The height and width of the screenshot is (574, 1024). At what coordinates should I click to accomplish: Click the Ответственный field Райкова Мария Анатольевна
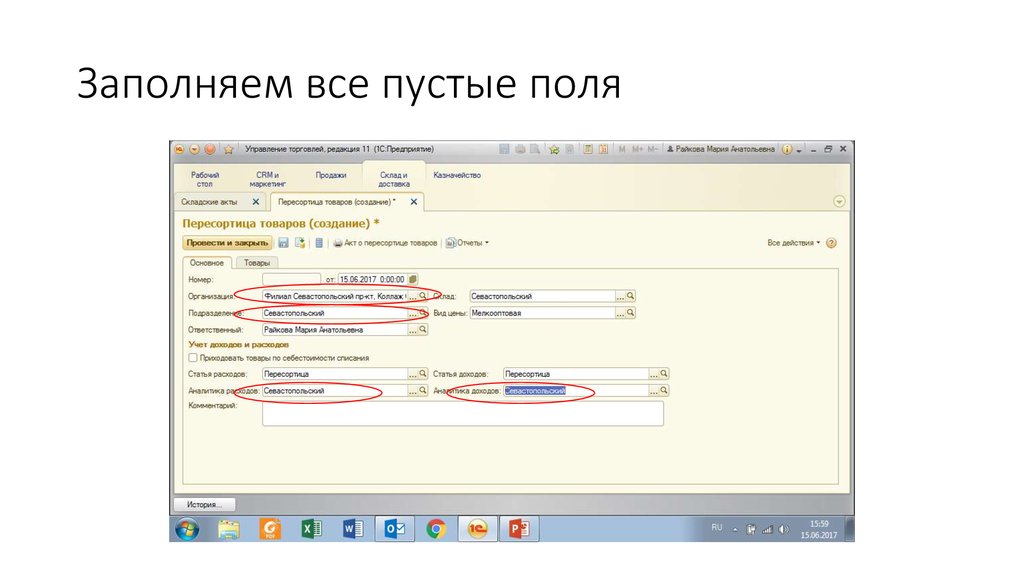click(x=335, y=330)
